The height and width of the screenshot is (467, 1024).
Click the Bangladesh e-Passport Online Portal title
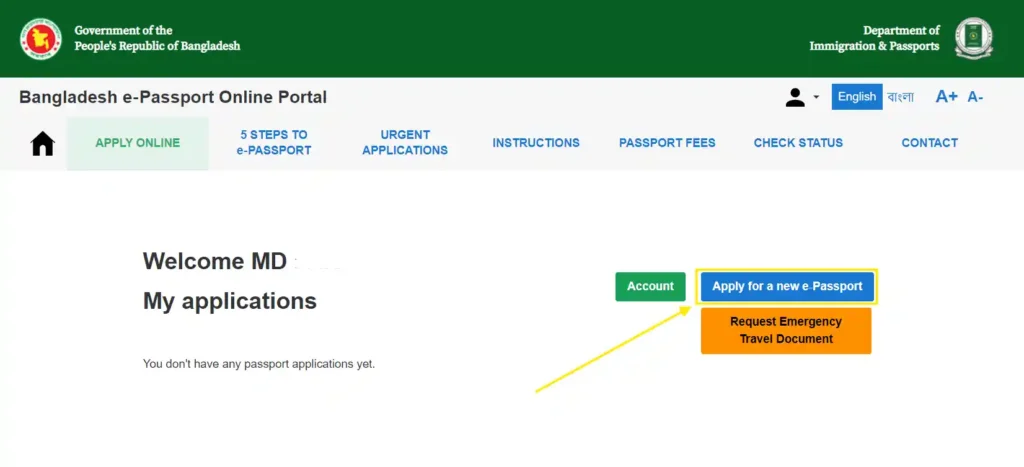click(173, 97)
